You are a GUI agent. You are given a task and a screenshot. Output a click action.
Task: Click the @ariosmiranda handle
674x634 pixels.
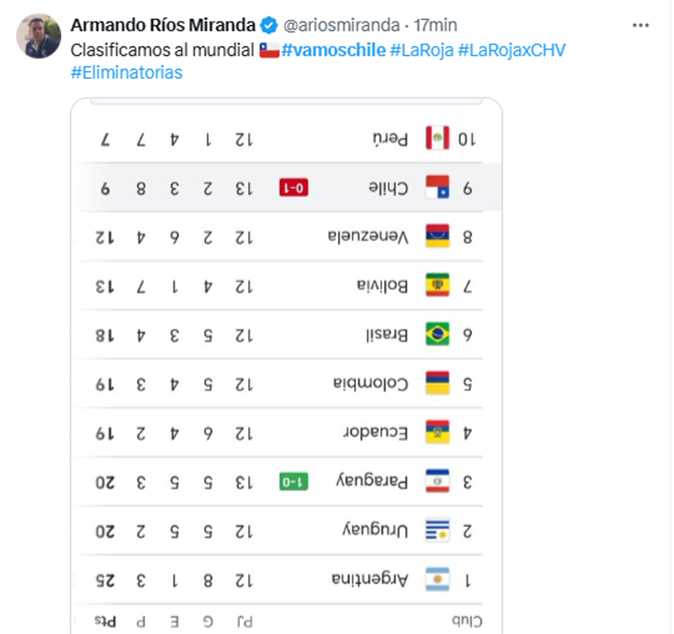(x=342, y=25)
